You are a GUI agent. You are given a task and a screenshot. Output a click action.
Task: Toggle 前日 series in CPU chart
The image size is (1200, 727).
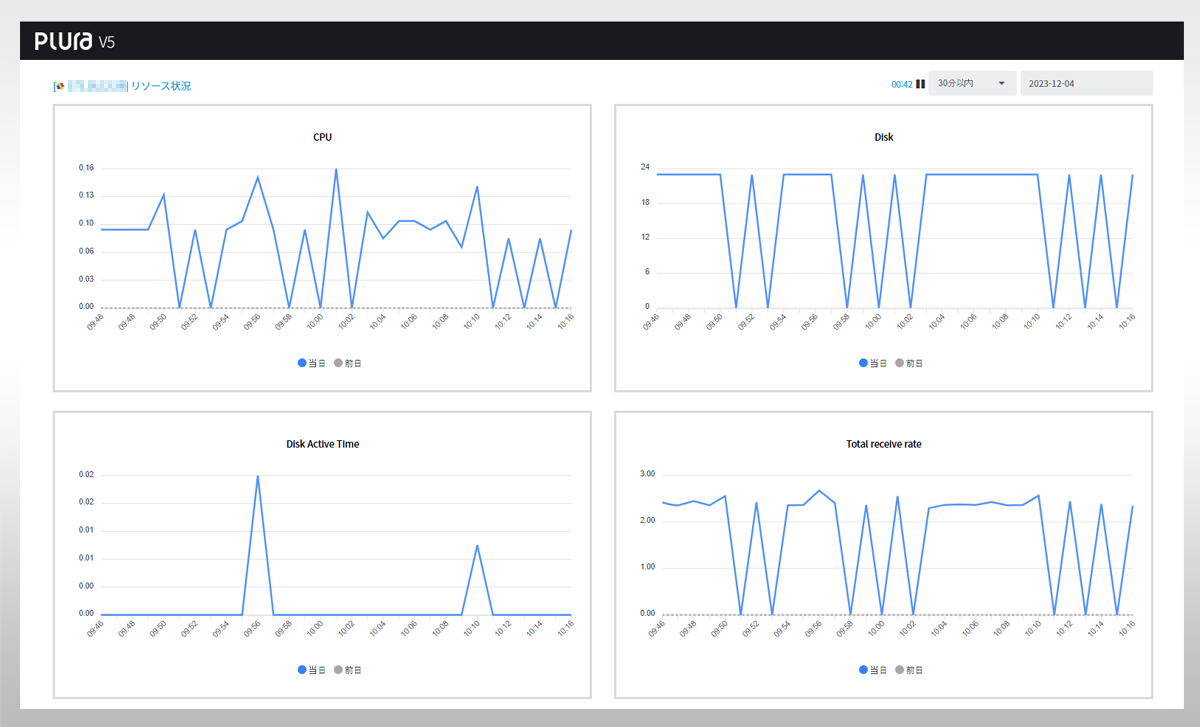click(347, 363)
